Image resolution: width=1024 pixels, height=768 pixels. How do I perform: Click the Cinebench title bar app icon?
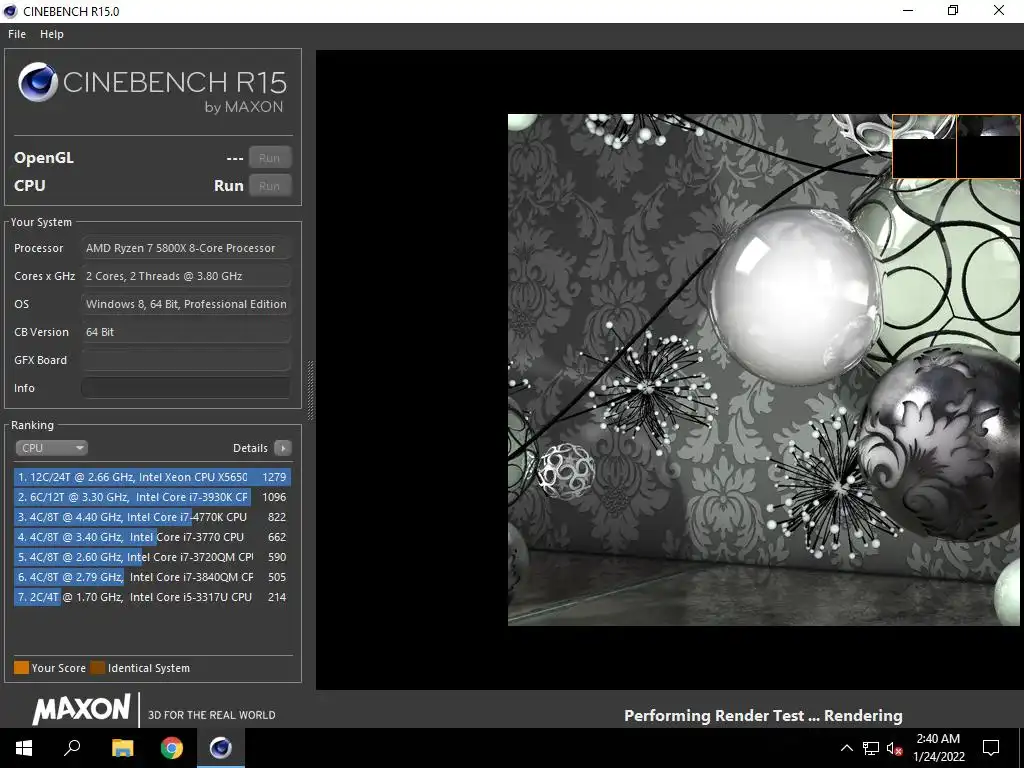10,11
